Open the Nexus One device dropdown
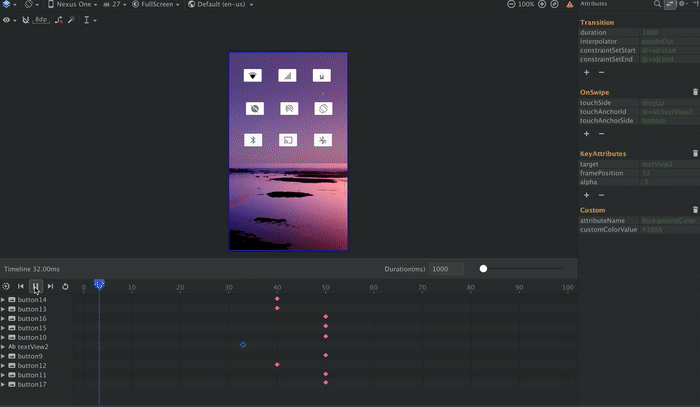Viewport: 700px width, 407px height. point(72,4)
